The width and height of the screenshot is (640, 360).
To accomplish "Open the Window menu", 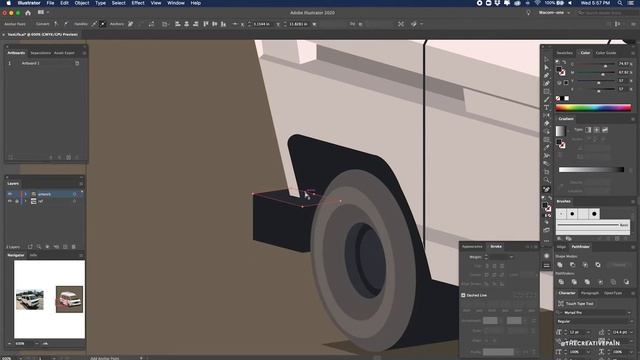I will coord(176,3).
